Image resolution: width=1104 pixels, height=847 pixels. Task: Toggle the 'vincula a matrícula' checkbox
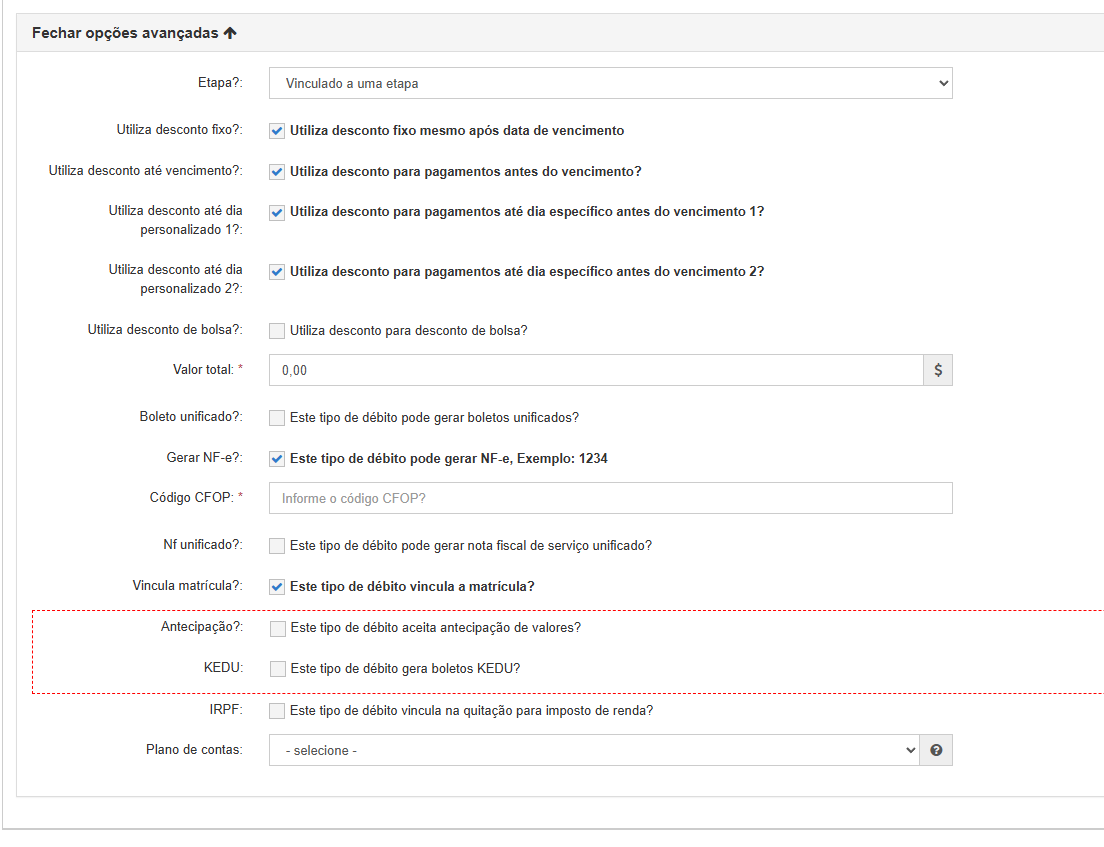click(x=277, y=587)
